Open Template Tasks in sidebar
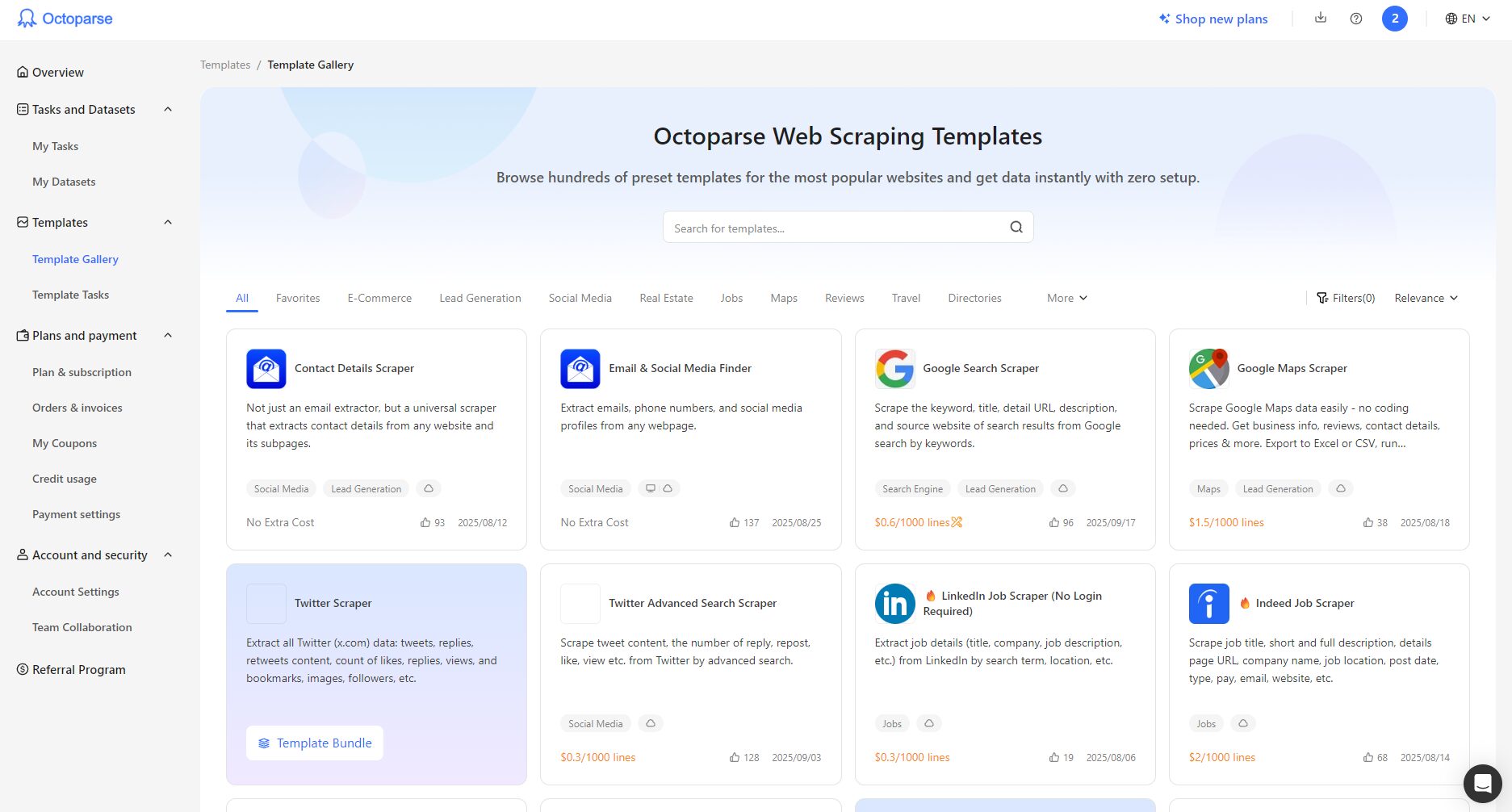Screen dimensions: 1512x812 click(70, 295)
